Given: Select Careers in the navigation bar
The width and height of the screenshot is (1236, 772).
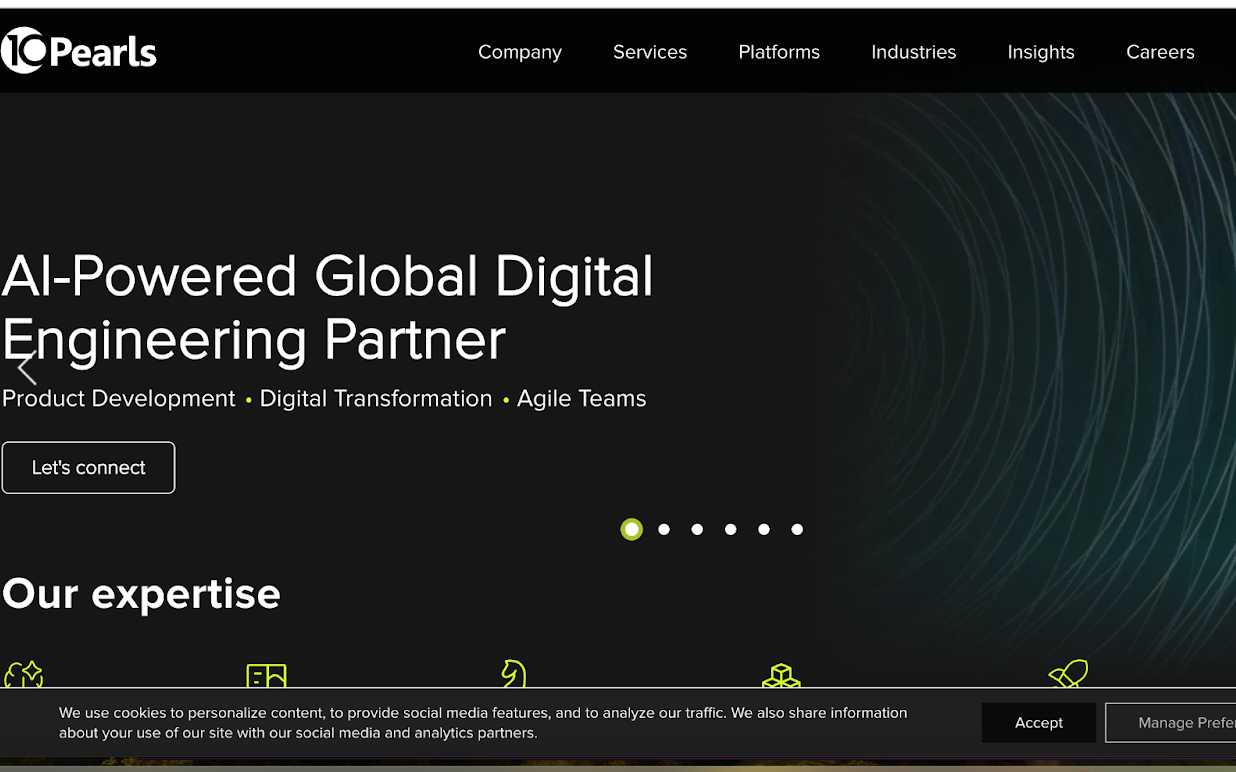Looking at the screenshot, I should (x=1160, y=52).
